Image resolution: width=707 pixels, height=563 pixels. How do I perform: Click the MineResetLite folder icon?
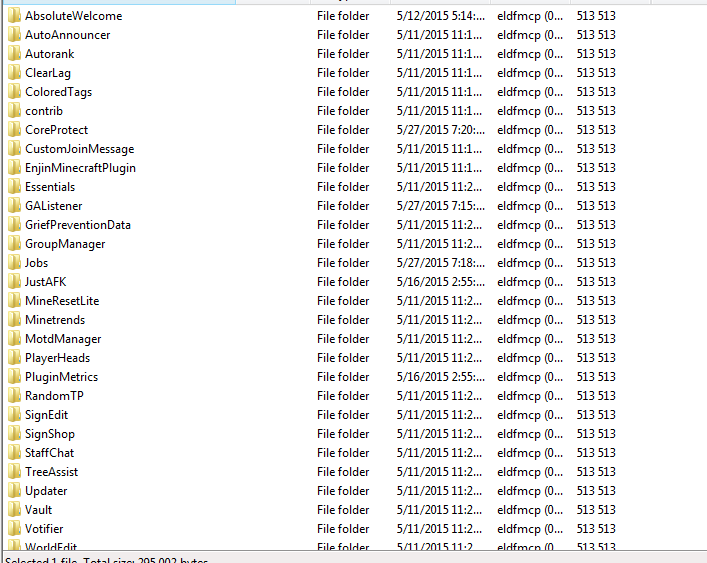[14, 301]
